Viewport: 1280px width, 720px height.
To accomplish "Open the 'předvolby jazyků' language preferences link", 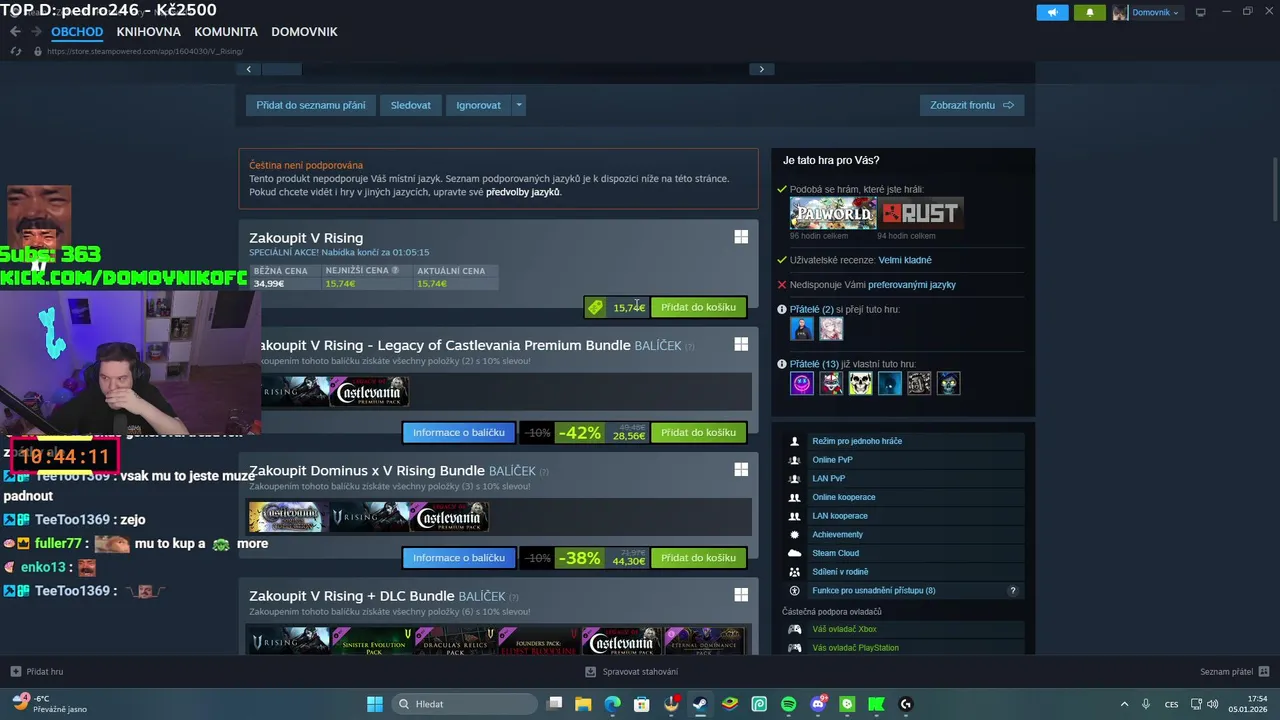I will [x=523, y=192].
